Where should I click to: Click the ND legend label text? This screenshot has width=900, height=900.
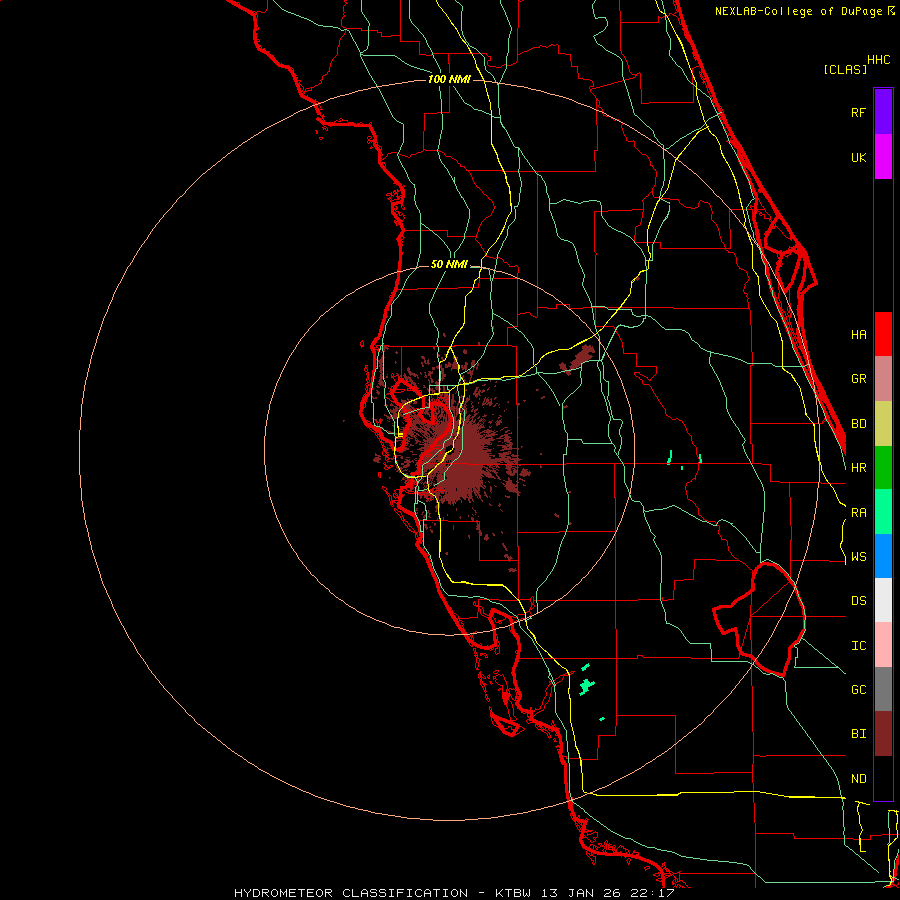pyautogui.click(x=858, y=779)
